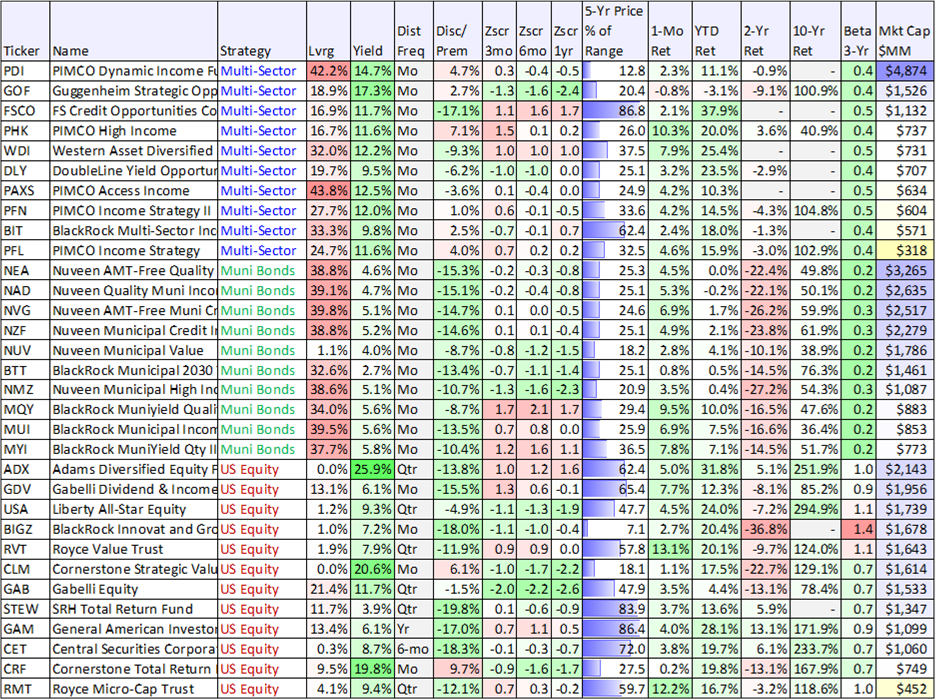Viewport: 936px width, 700px height.
Task: Click ADX yield cell 25.9%
Action: (x=372, y=470)
